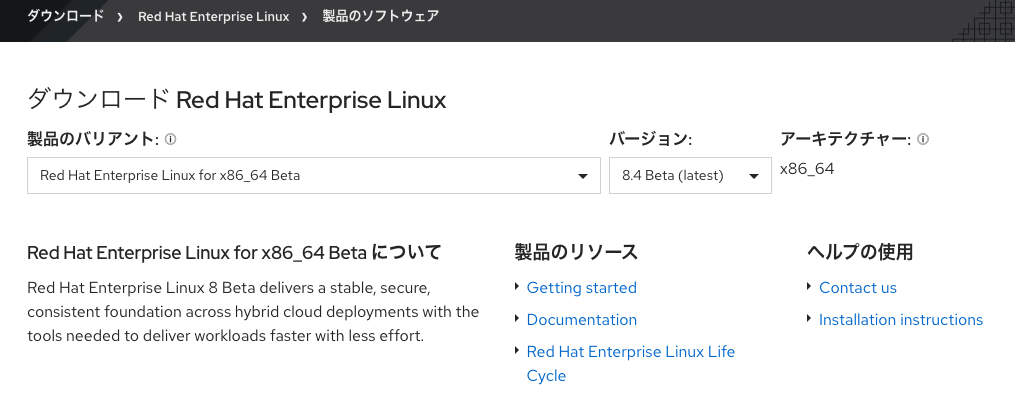Click the x86_64 architecture value
The image size is (1015, 396).
tap(807, 170)
